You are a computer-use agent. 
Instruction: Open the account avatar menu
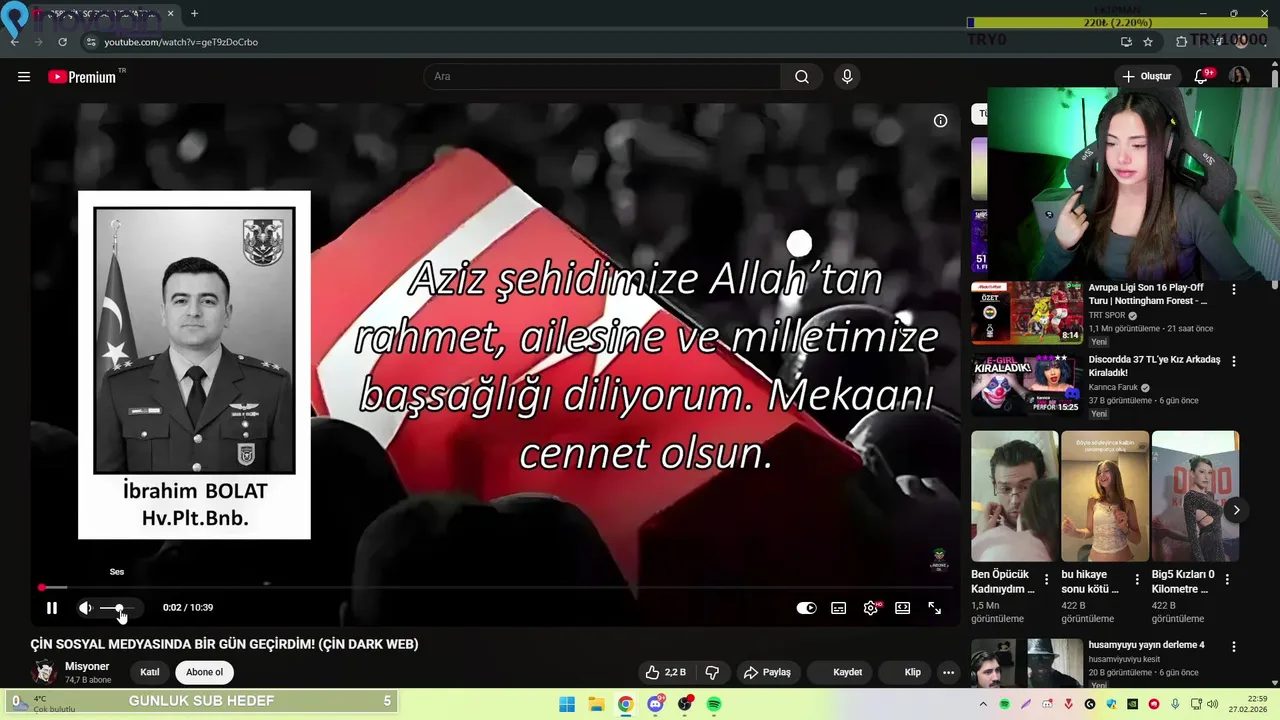pyautogui.click(x=1239, y=77)
